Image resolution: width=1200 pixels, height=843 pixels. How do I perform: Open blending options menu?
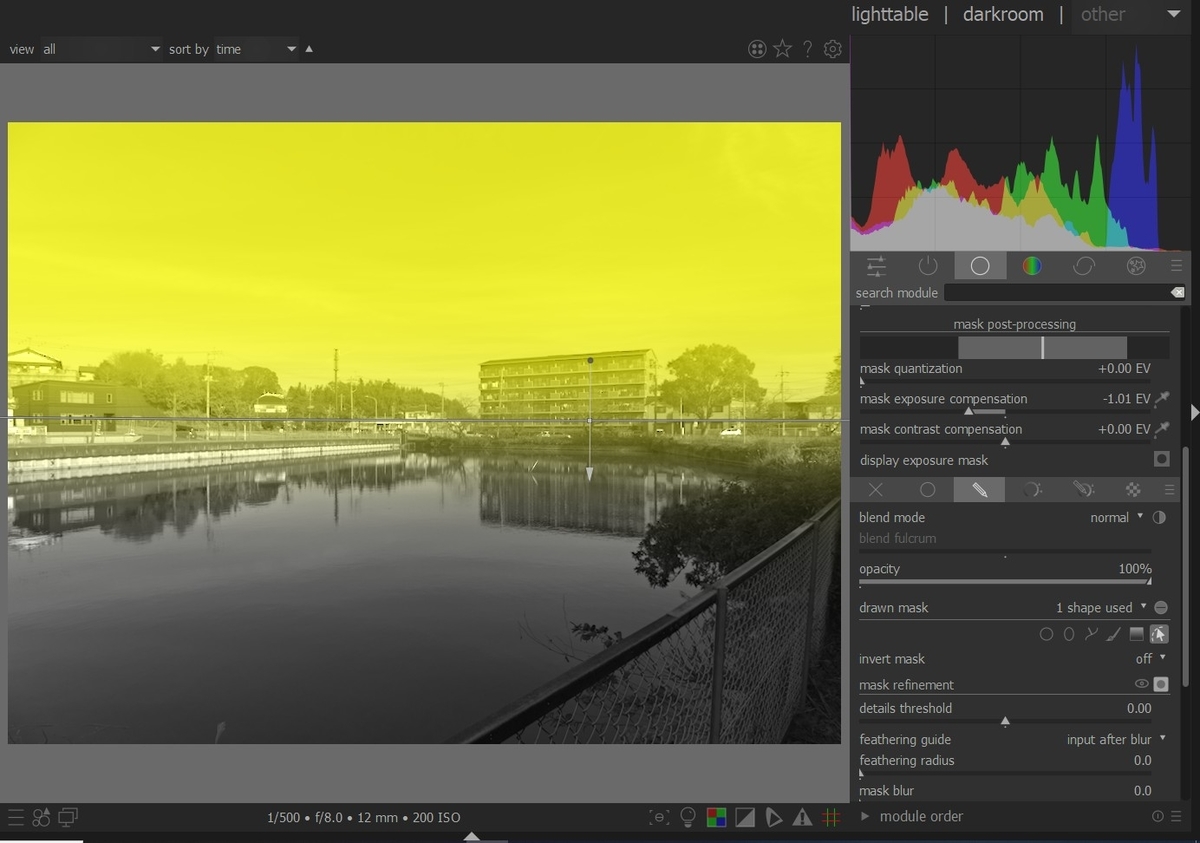click(1169, 490)
